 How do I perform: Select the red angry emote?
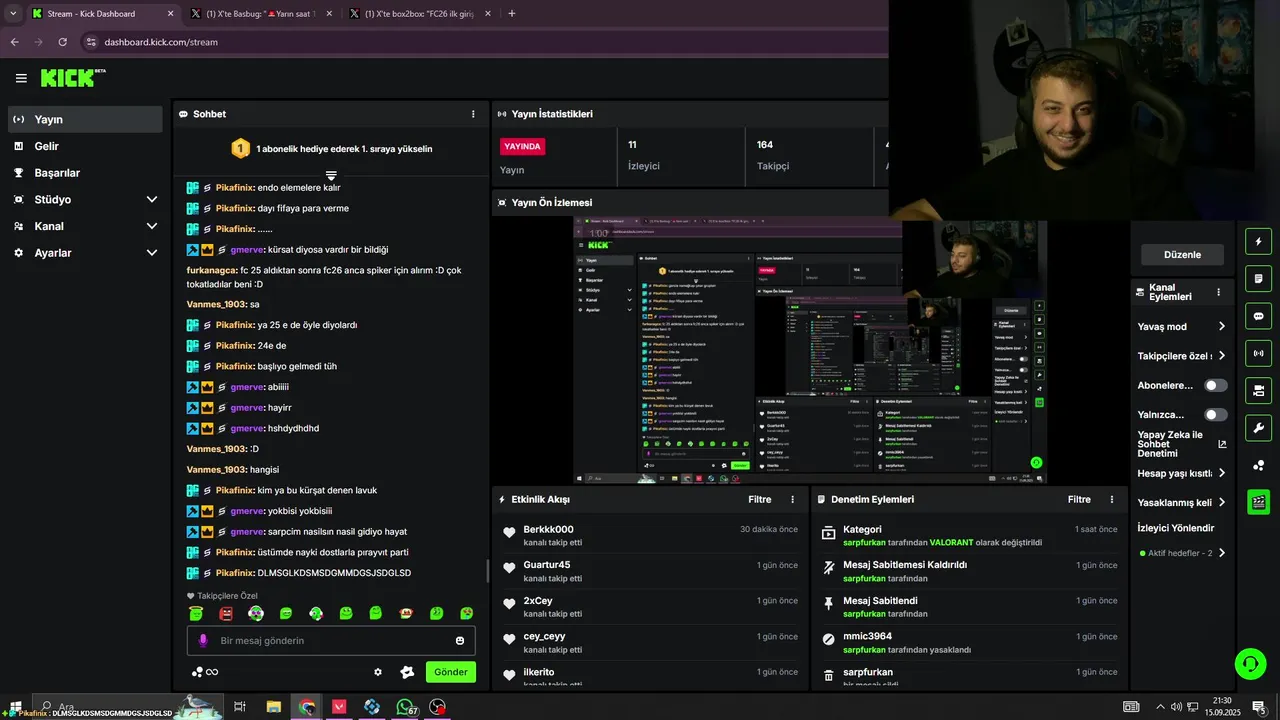[226, 613]
